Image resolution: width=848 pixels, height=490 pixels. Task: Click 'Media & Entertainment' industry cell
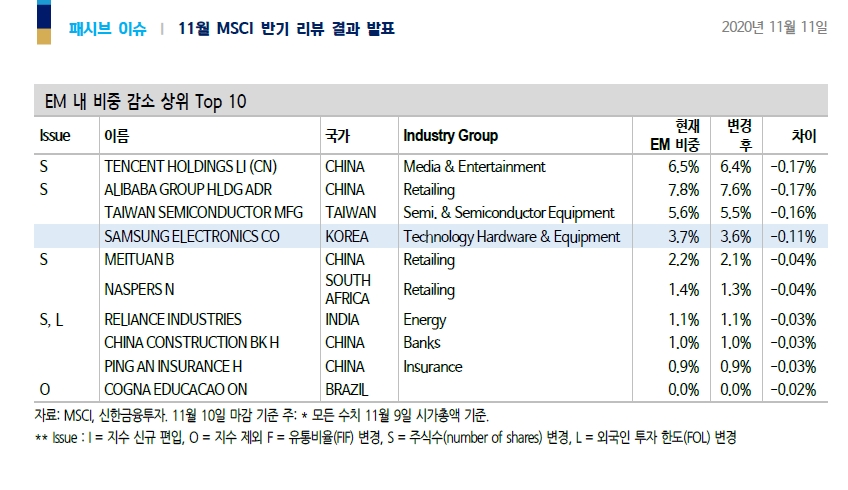474,167
